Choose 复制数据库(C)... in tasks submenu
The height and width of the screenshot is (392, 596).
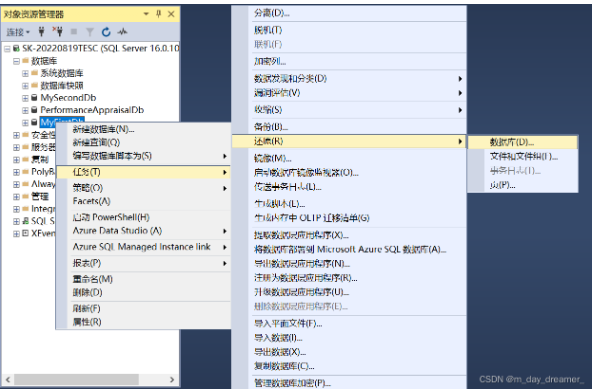pyautogui.click(x=349, y=366)
